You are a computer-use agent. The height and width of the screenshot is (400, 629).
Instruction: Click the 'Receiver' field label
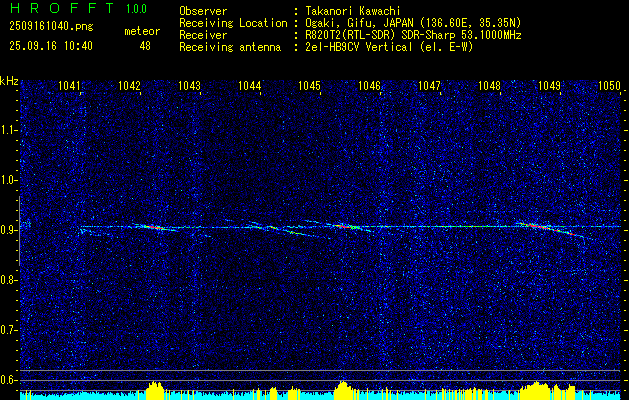point(203,35)
